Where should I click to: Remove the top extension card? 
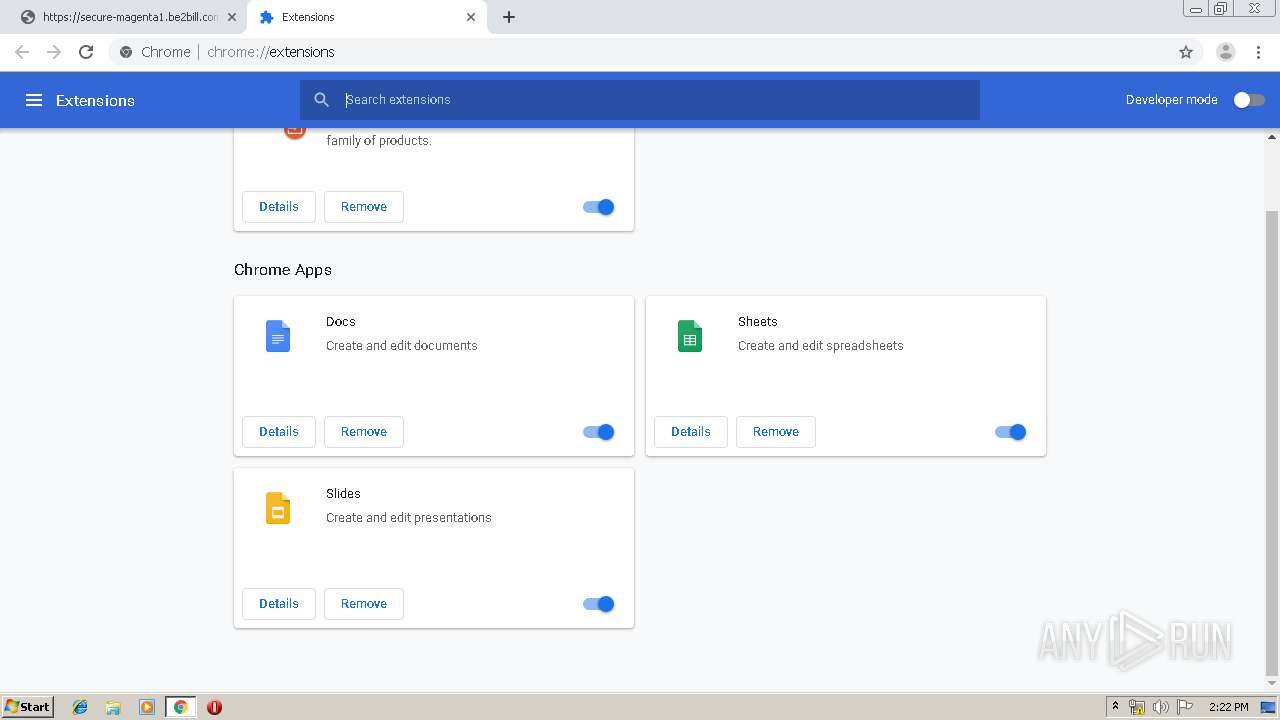point(364,207)
